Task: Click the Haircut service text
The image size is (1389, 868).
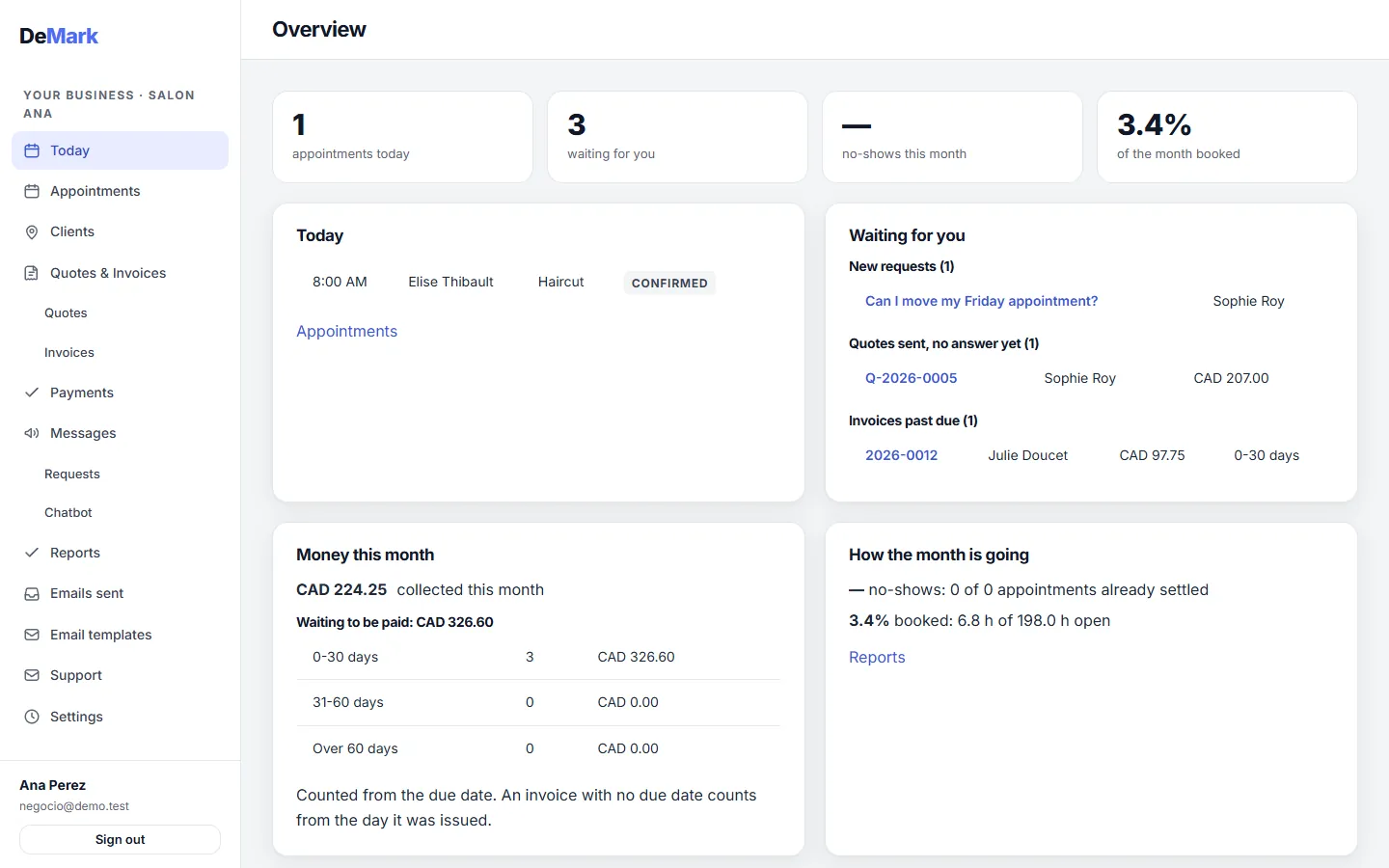Action: point(560,282)
